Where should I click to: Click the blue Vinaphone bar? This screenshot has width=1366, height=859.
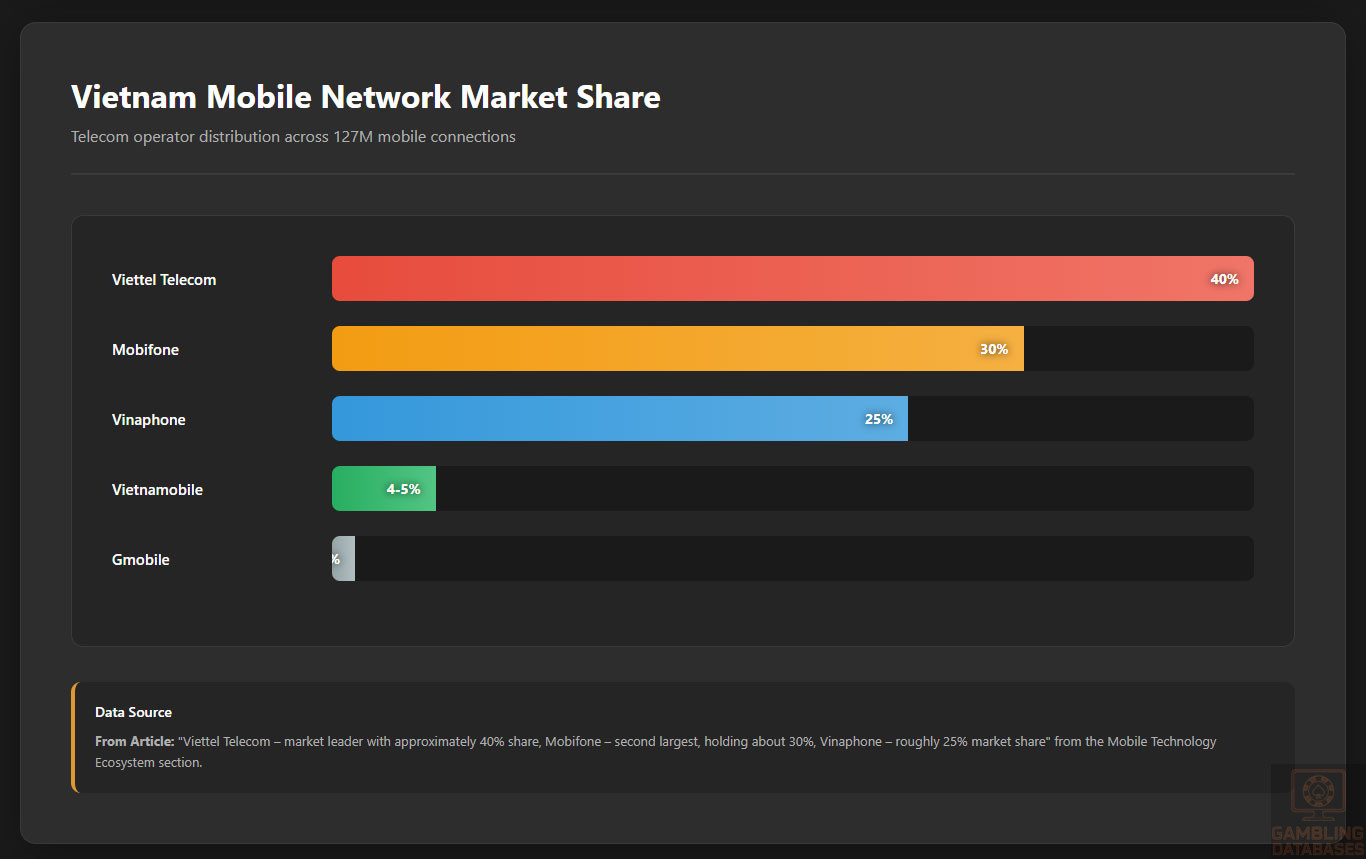tap(600, 419)
